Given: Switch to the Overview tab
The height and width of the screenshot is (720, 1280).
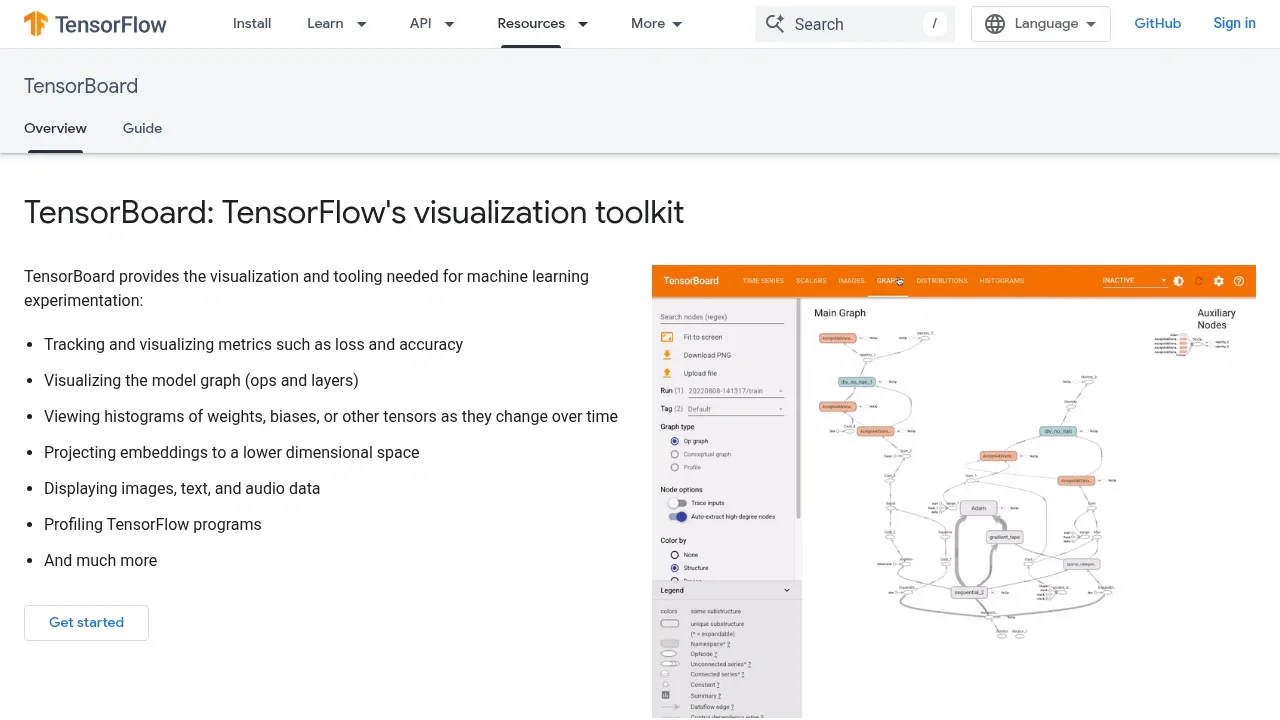Looking at the screenshot, I should pos(55,128).
